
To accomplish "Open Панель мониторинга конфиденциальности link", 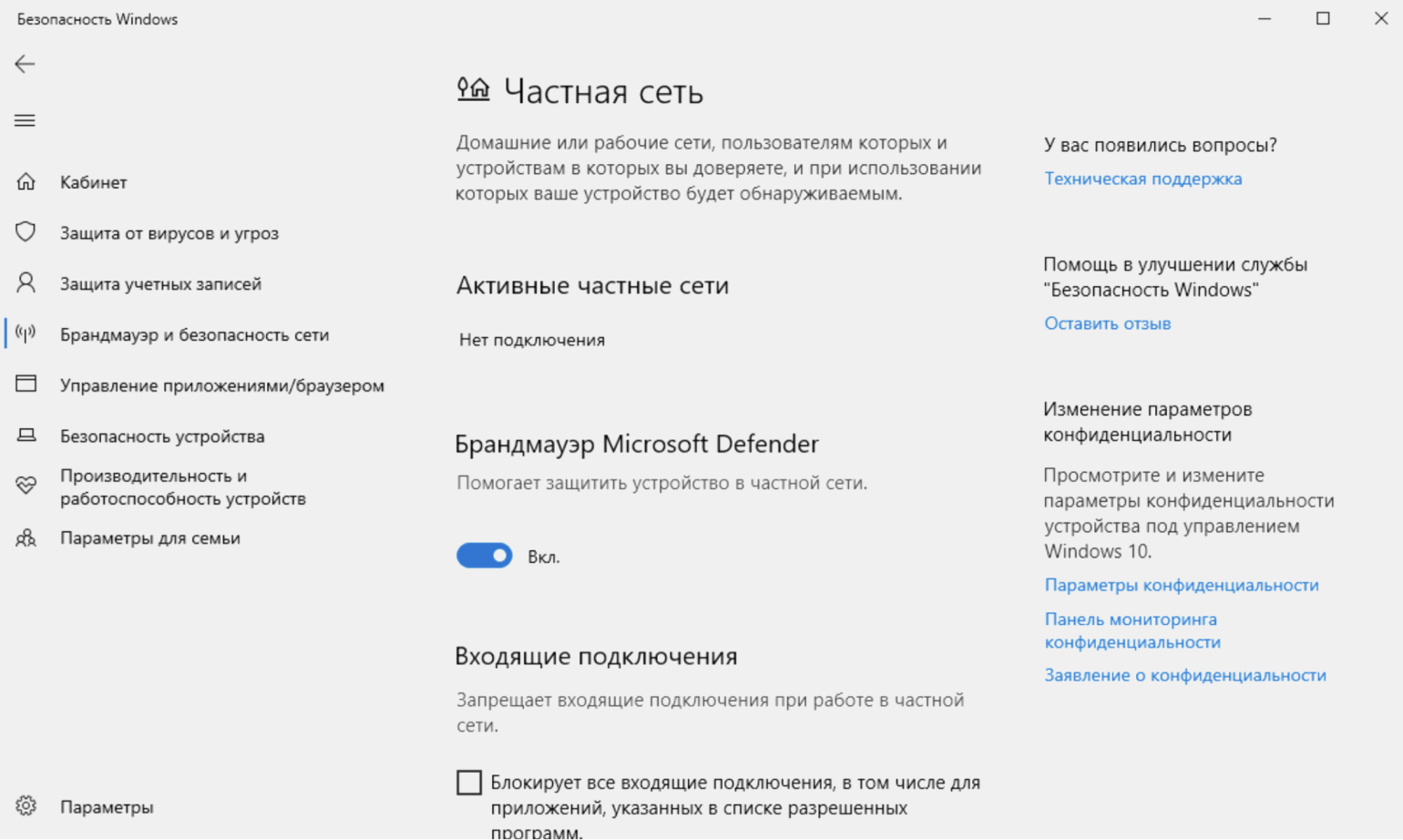I will [1132, 630].
